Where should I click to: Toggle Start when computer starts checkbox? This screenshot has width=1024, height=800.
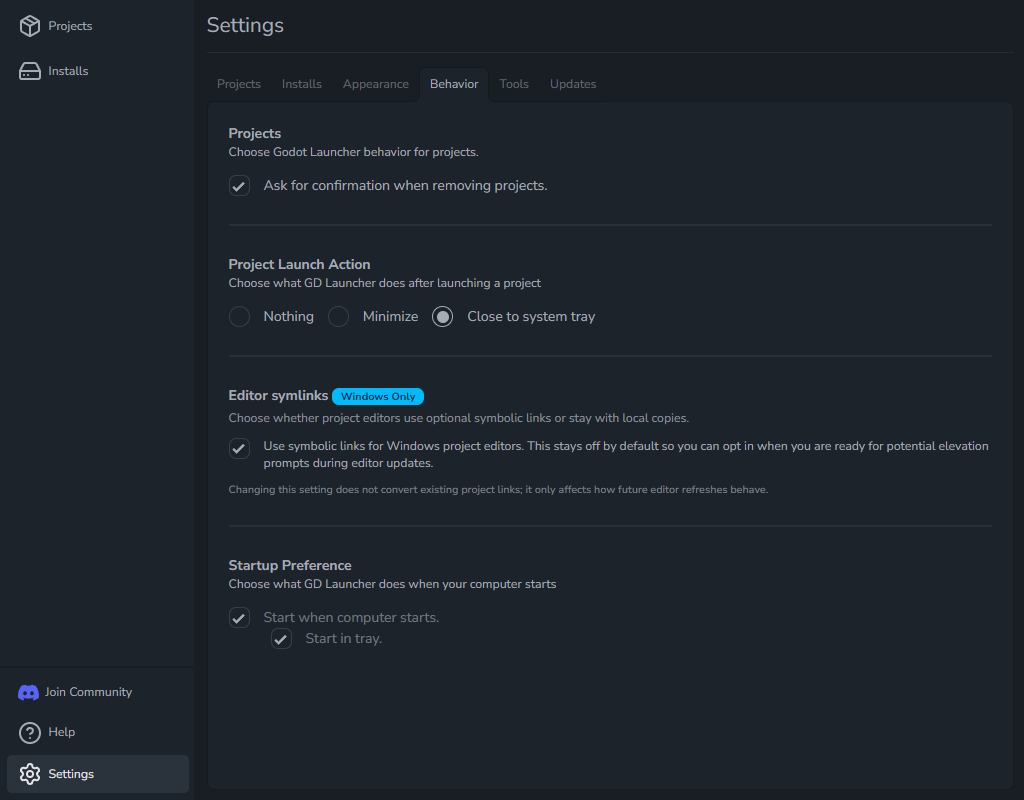tap(239, 618)
